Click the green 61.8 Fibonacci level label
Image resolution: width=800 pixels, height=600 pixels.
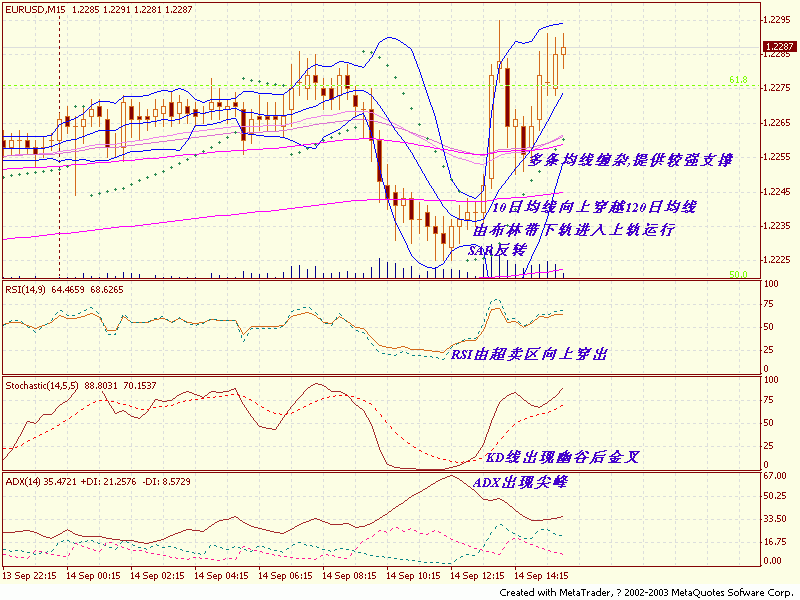738,80
